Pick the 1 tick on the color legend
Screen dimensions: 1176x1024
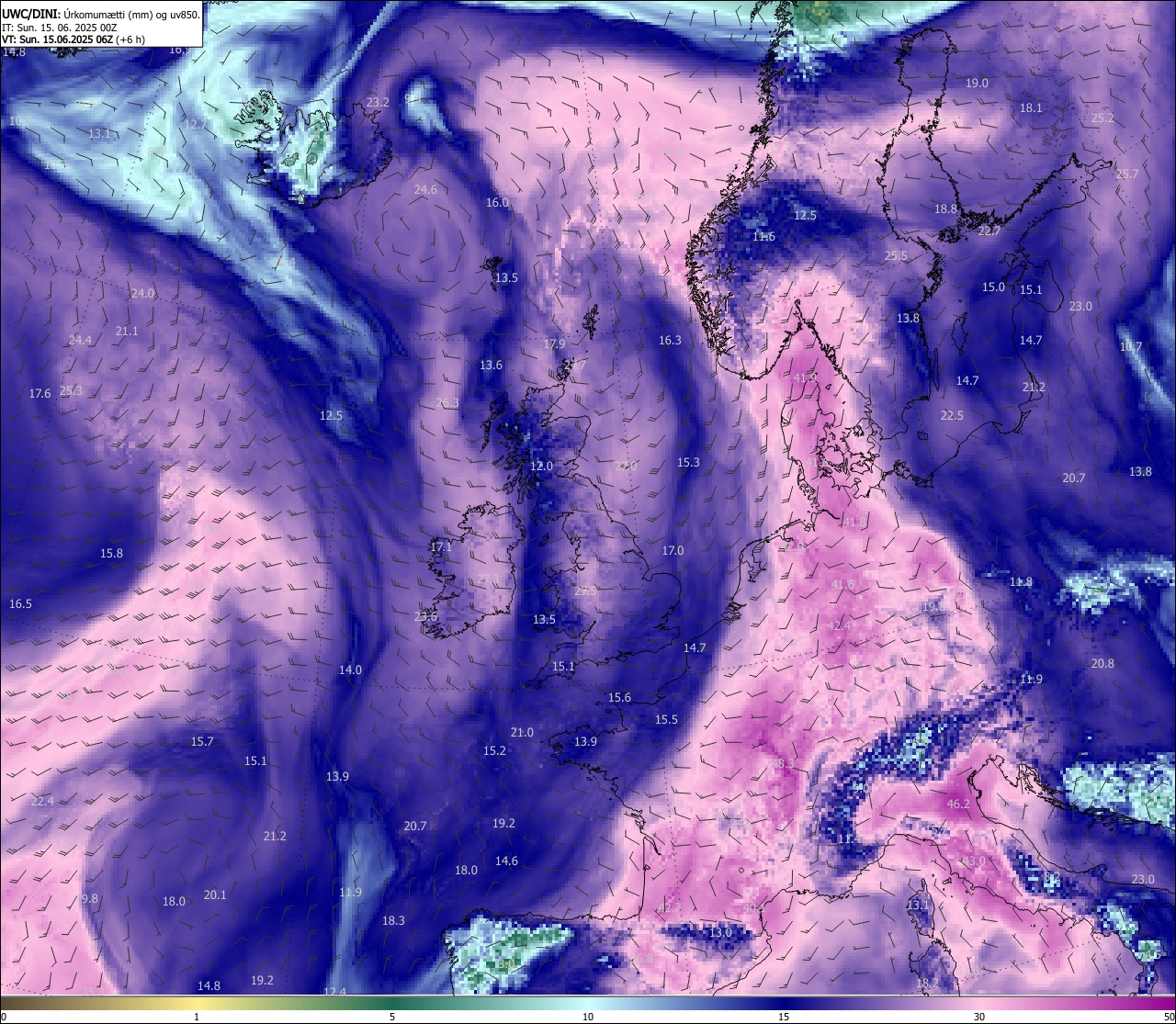(197, 1017)
